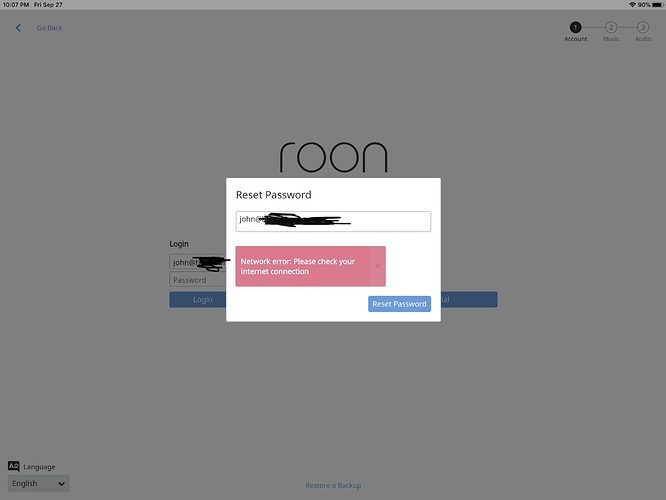
Task: Click the partly hidden blue button right of dialog
Action: [469, 299]
